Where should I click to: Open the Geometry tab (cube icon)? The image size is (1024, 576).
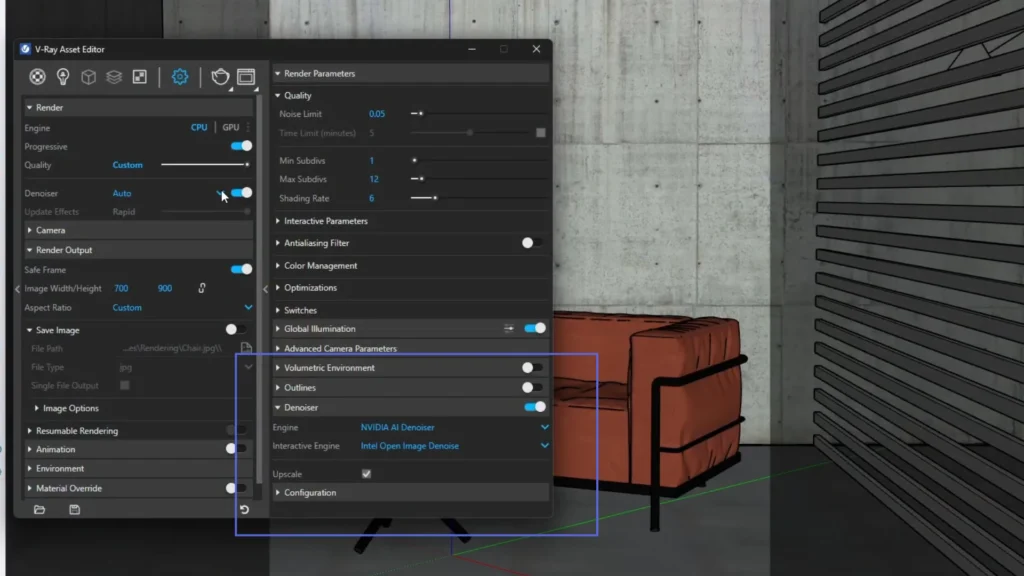[x=88, y=77]
